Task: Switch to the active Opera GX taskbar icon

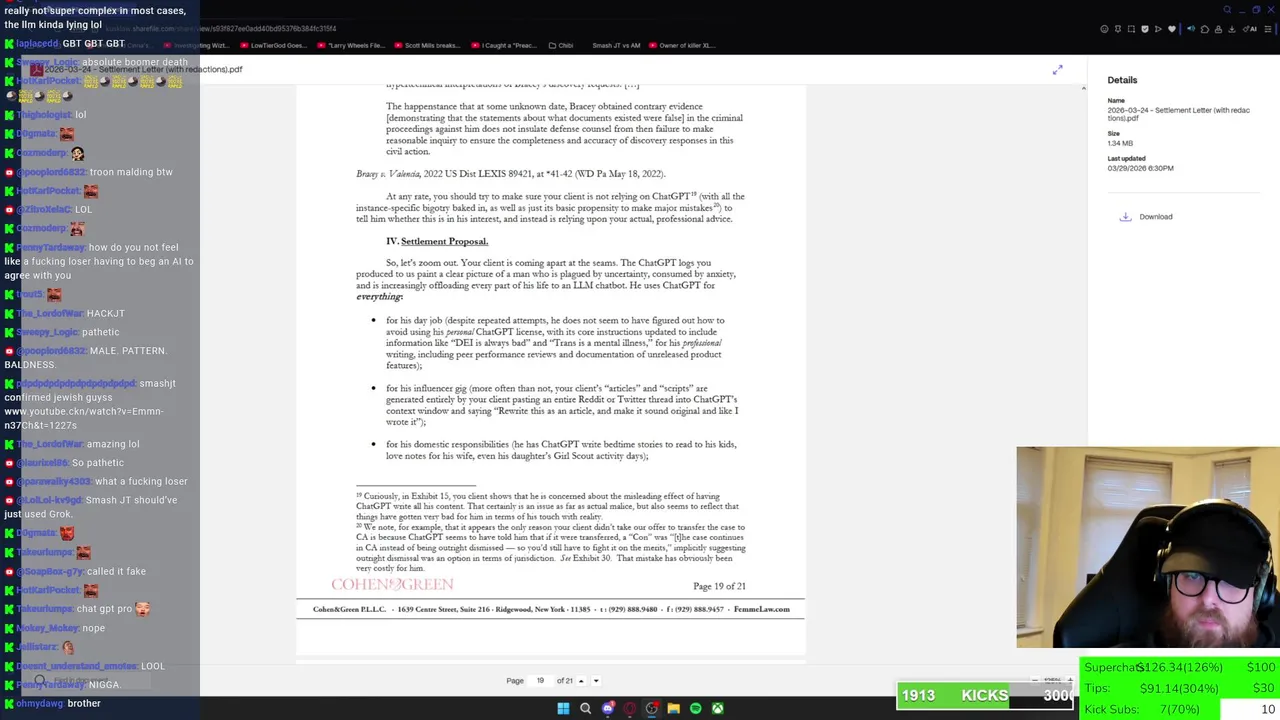Action: pyautogui.click(x=651, y=708)
